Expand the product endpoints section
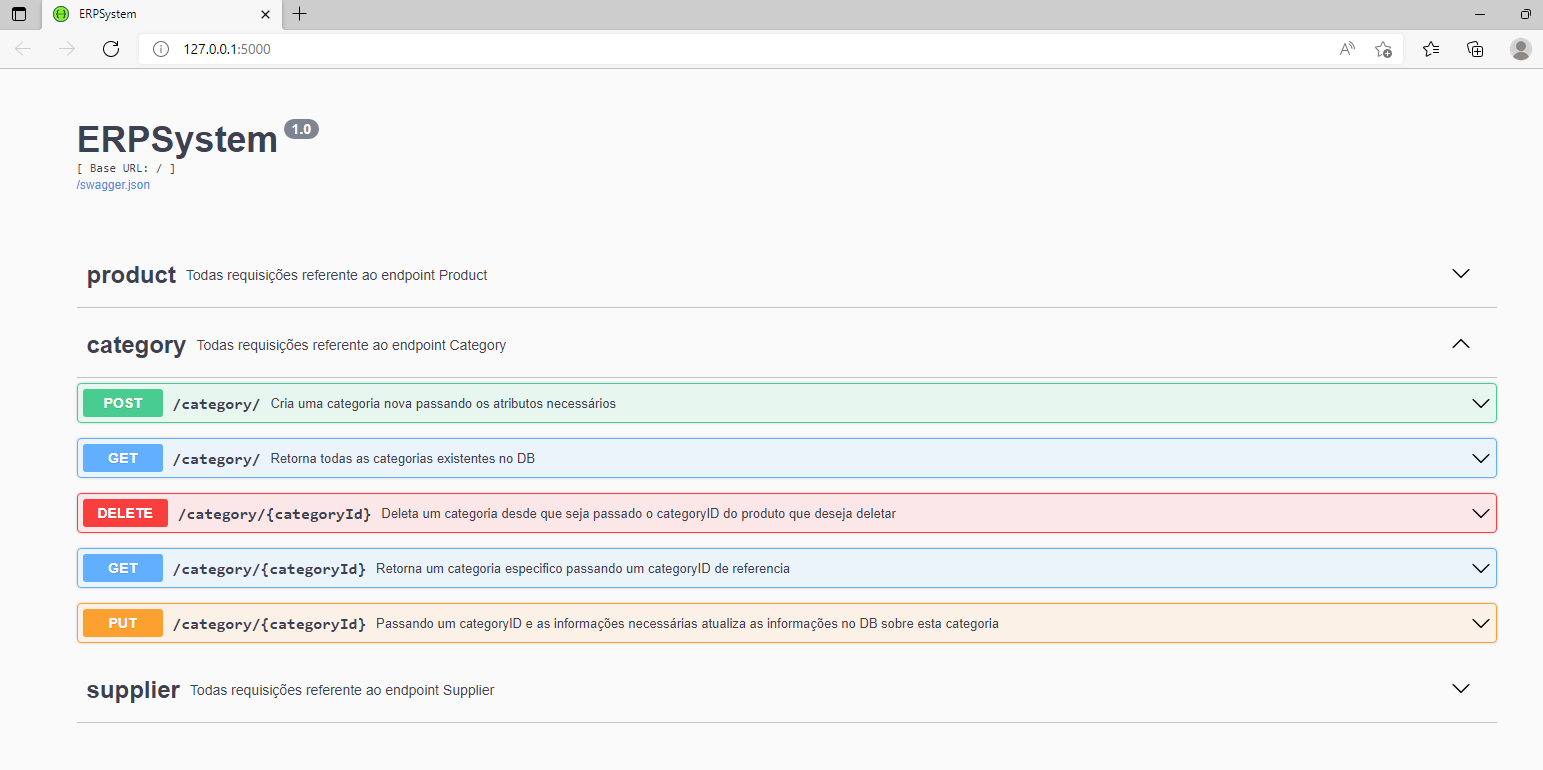 [1460, 273]
